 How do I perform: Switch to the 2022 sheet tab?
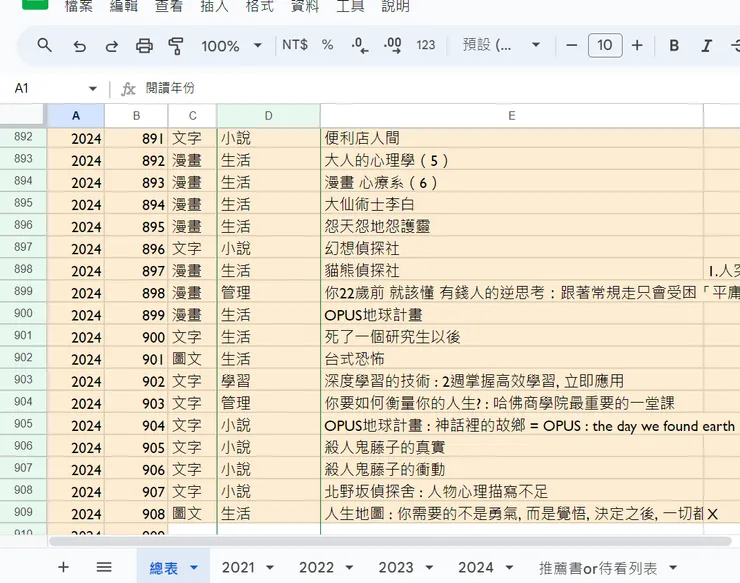[x=316, y=567]
